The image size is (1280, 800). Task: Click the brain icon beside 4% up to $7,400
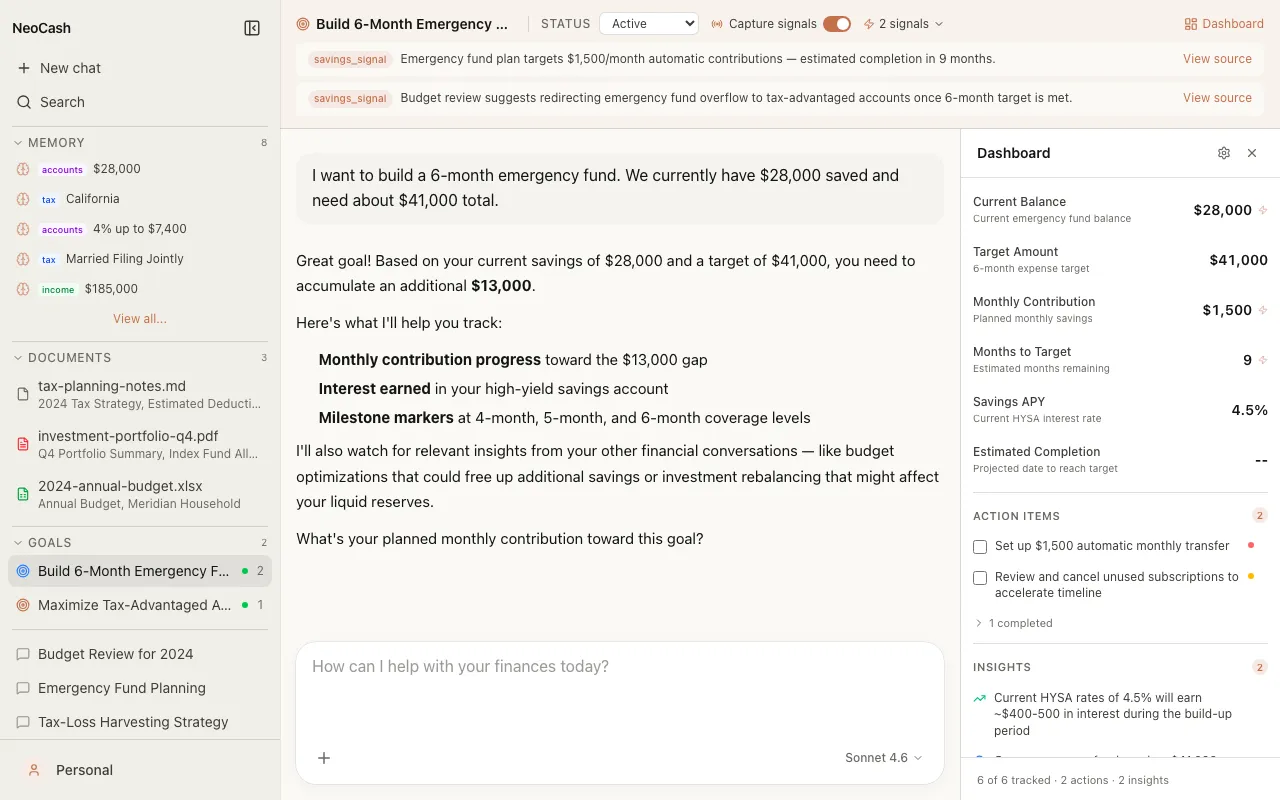[x=23, y=229]
